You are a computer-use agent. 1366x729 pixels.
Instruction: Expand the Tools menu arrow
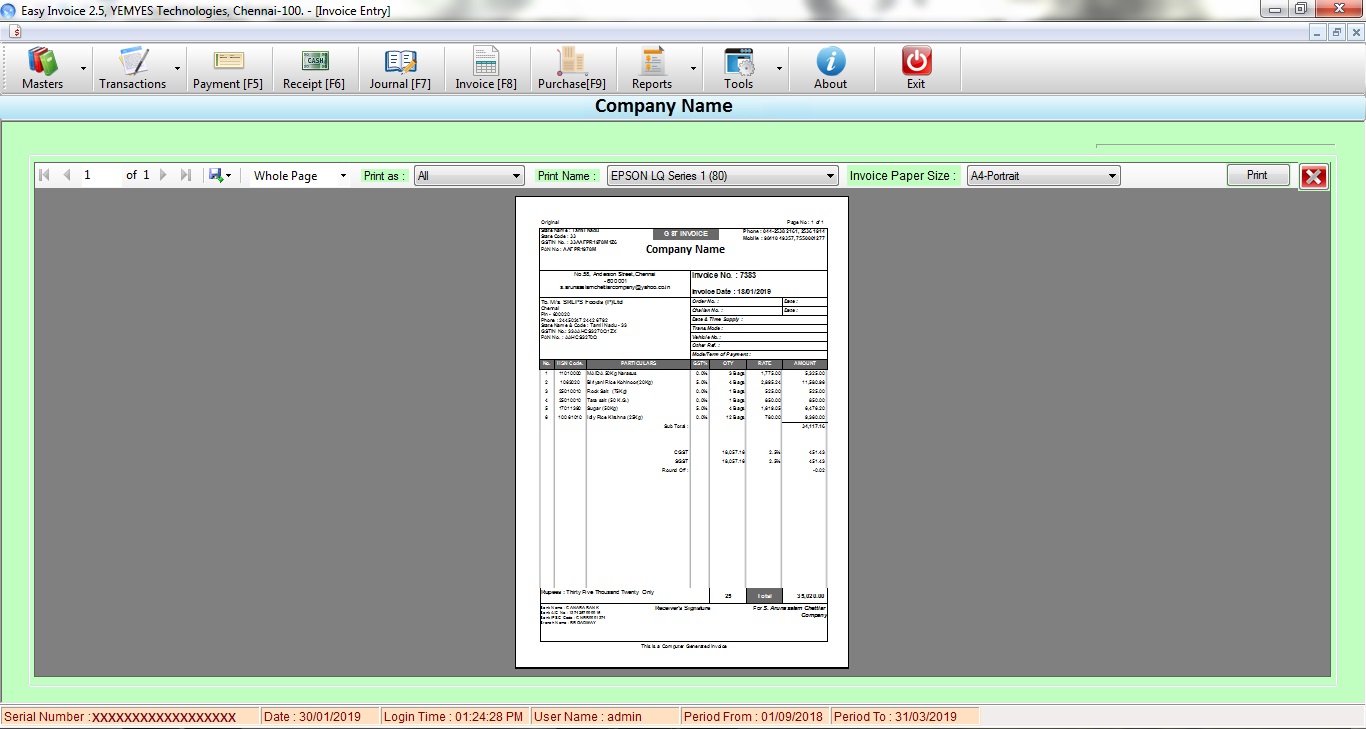pyautogui.click(x=779, y=69)
